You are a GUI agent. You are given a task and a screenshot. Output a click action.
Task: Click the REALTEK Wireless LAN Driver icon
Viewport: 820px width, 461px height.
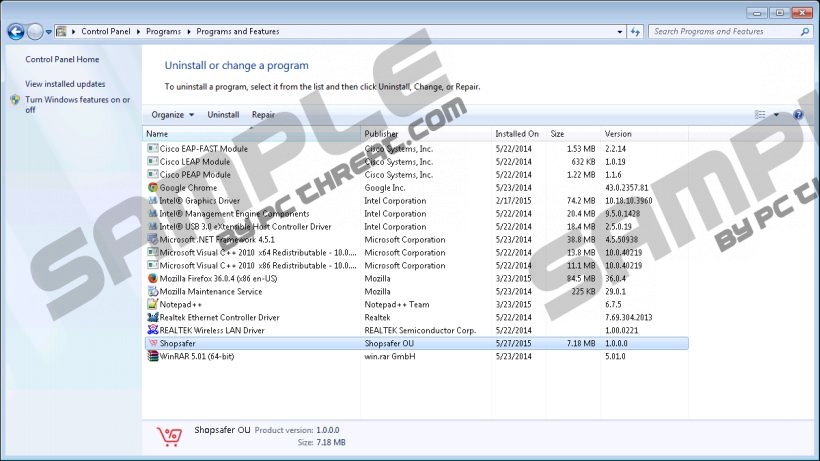152,330
